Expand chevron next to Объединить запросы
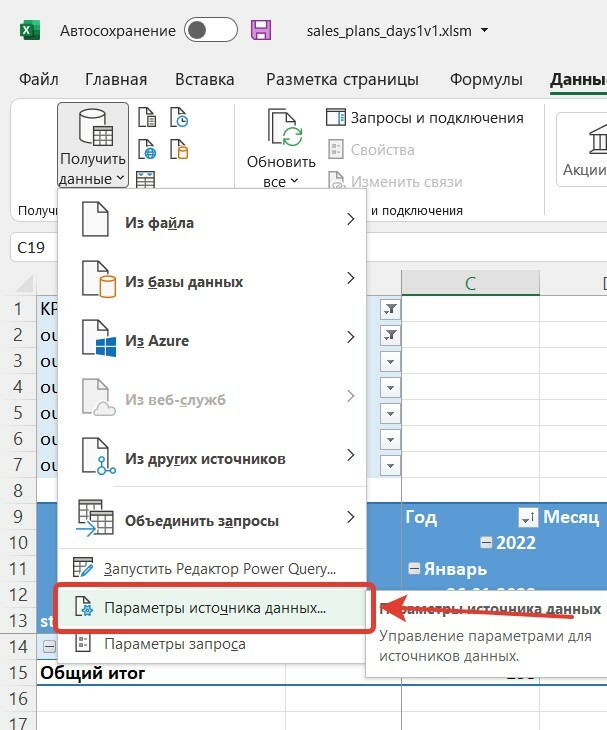Viewport: 607px width, 730px height. pos(351,517)
